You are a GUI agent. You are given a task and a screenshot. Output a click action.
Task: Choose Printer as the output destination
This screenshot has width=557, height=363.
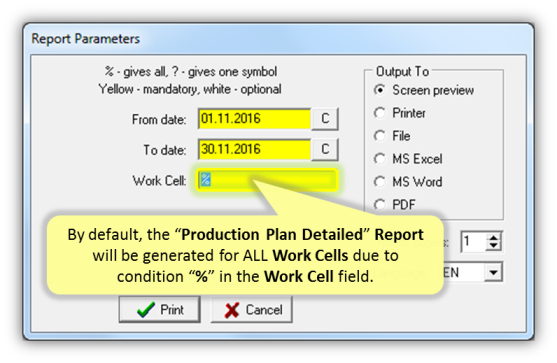[x=380, y=113]
